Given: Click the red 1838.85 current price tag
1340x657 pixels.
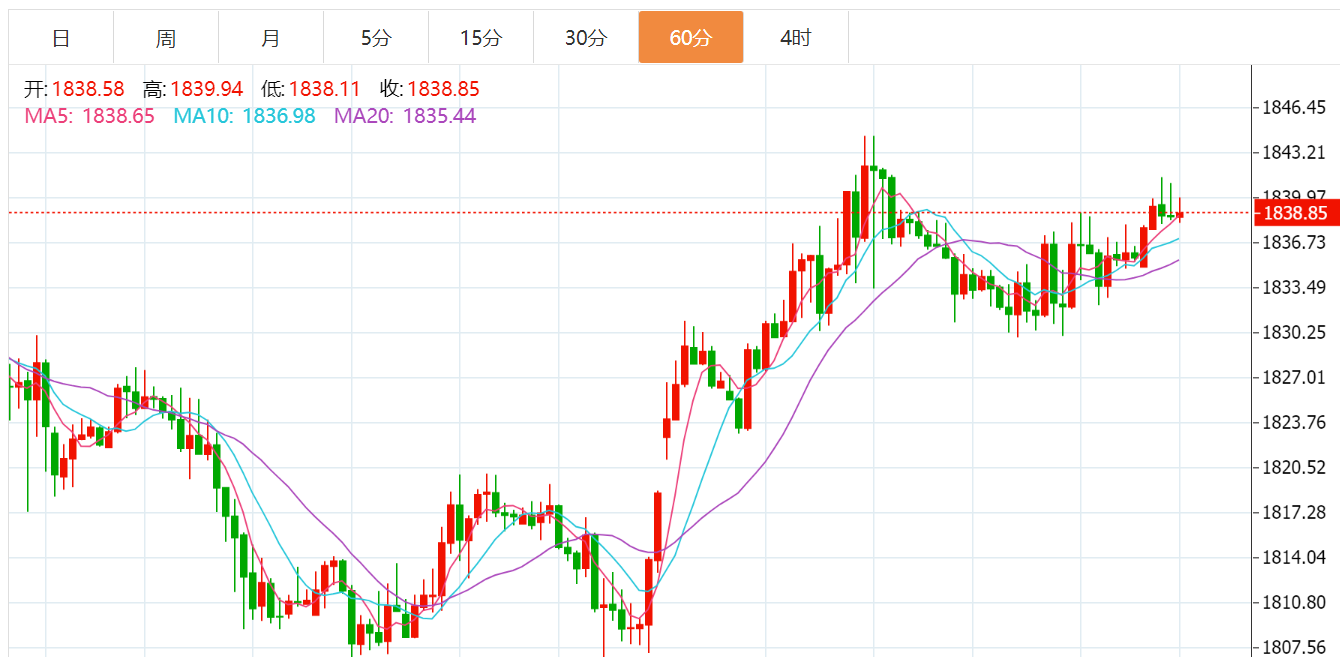Looking at the screenshot, I should pyautogui.click(x=1295, y=213).
